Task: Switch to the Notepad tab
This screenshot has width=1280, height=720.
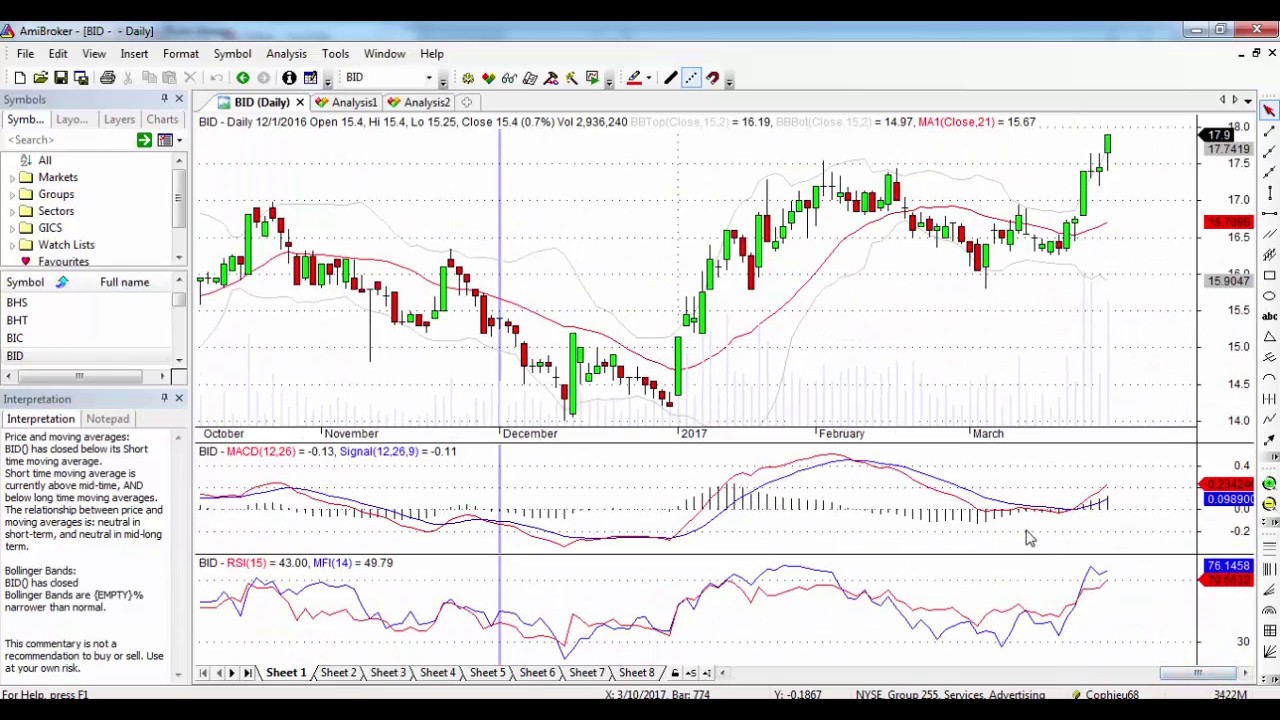Action: click(107, 419)
